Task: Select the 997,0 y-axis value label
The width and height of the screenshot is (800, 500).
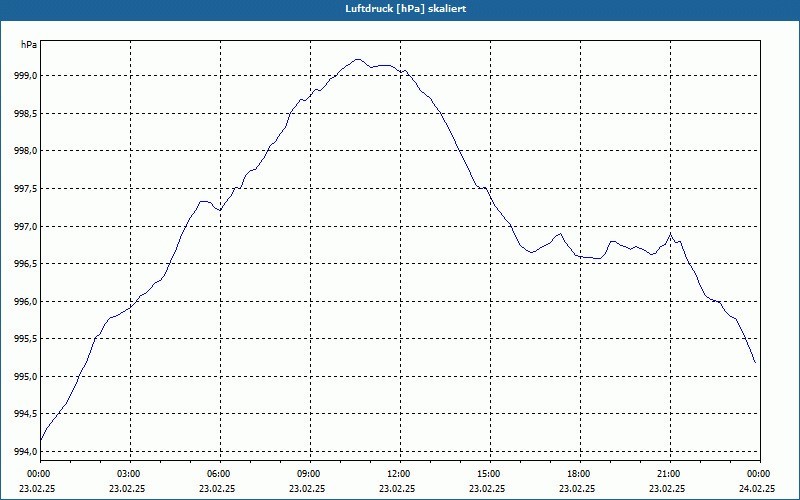Action: 25,226
